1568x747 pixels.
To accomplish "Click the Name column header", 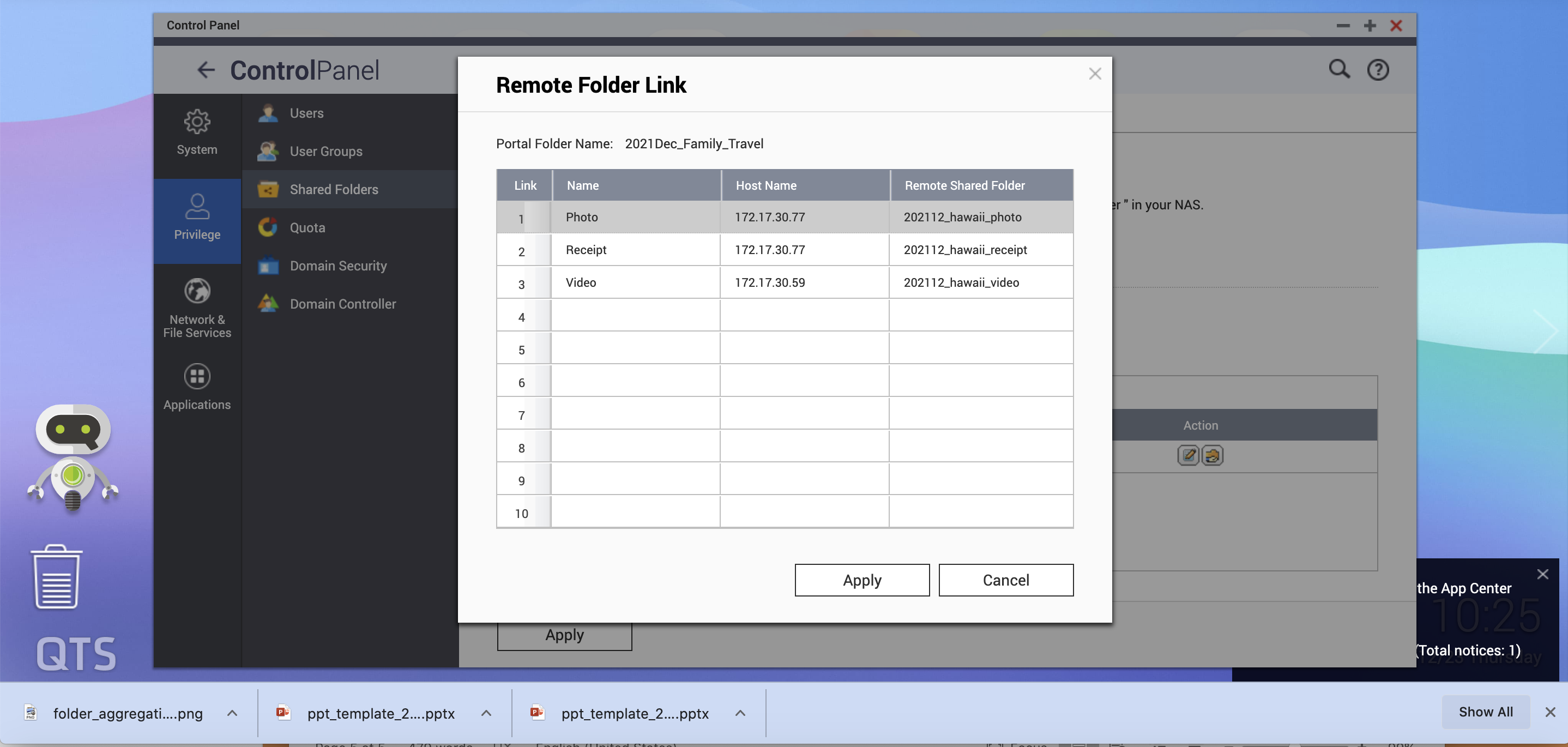I will point(636,185).
